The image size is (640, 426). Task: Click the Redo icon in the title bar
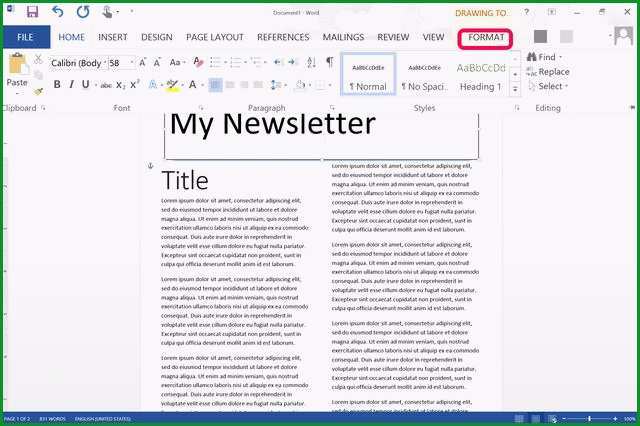tap(83, 11)
